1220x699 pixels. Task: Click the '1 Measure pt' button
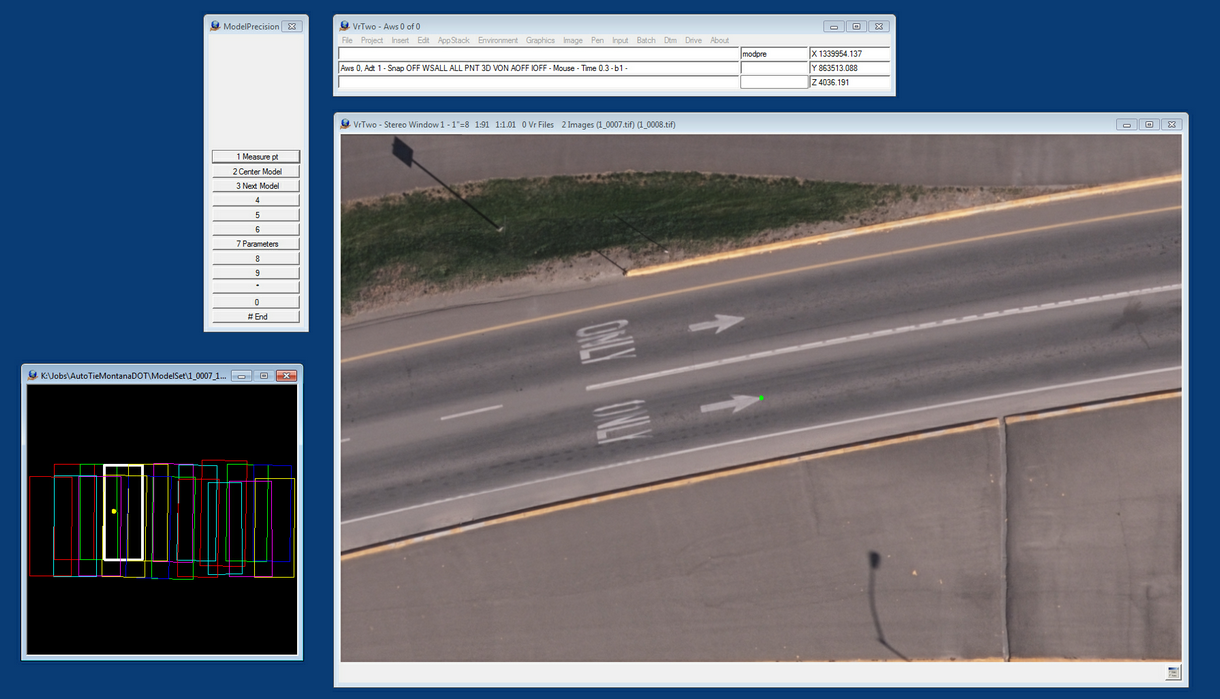[256, 157]
